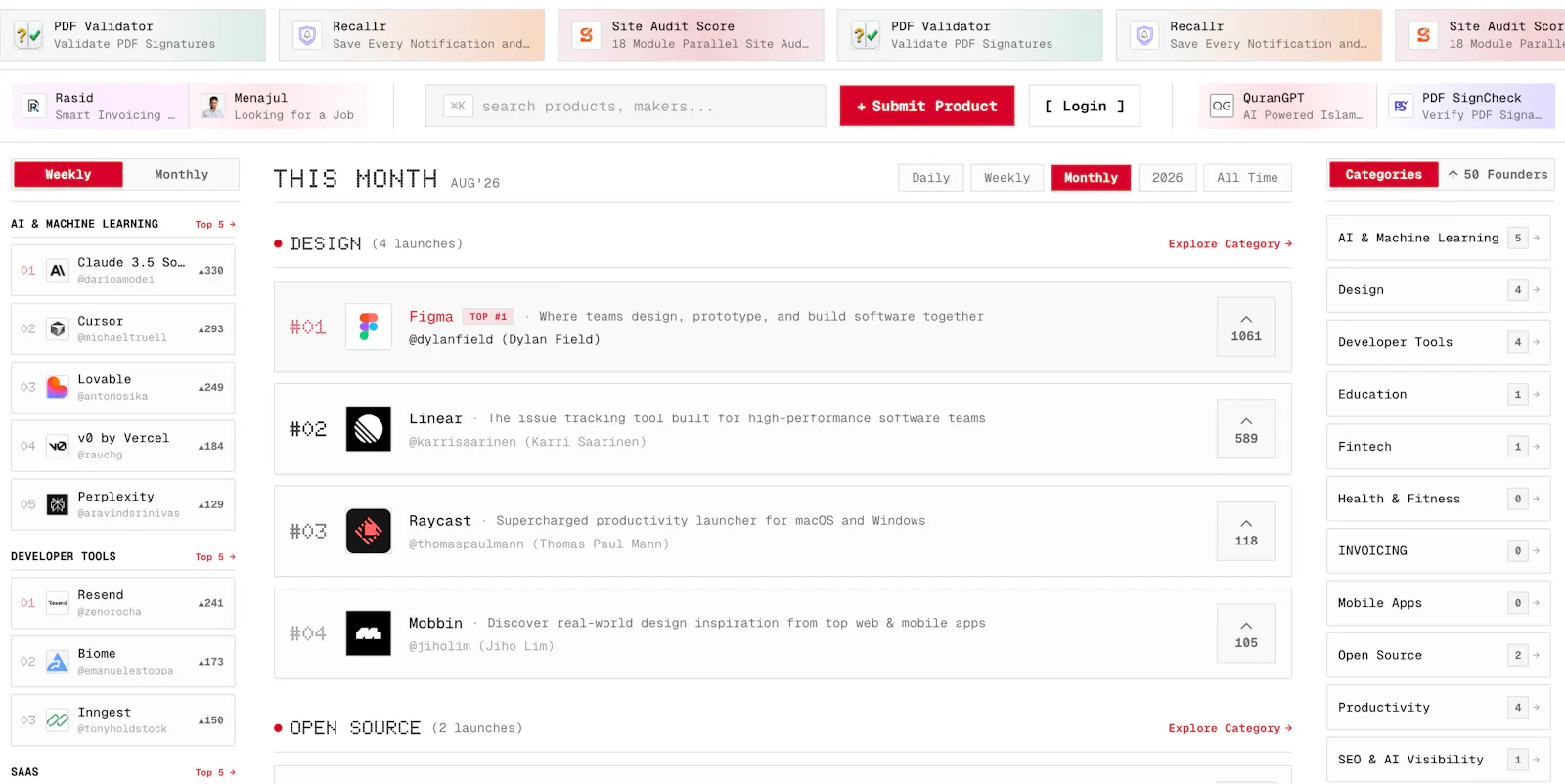
Task: Upvote Linear showing 589 votes
Action: (1246, 429)
